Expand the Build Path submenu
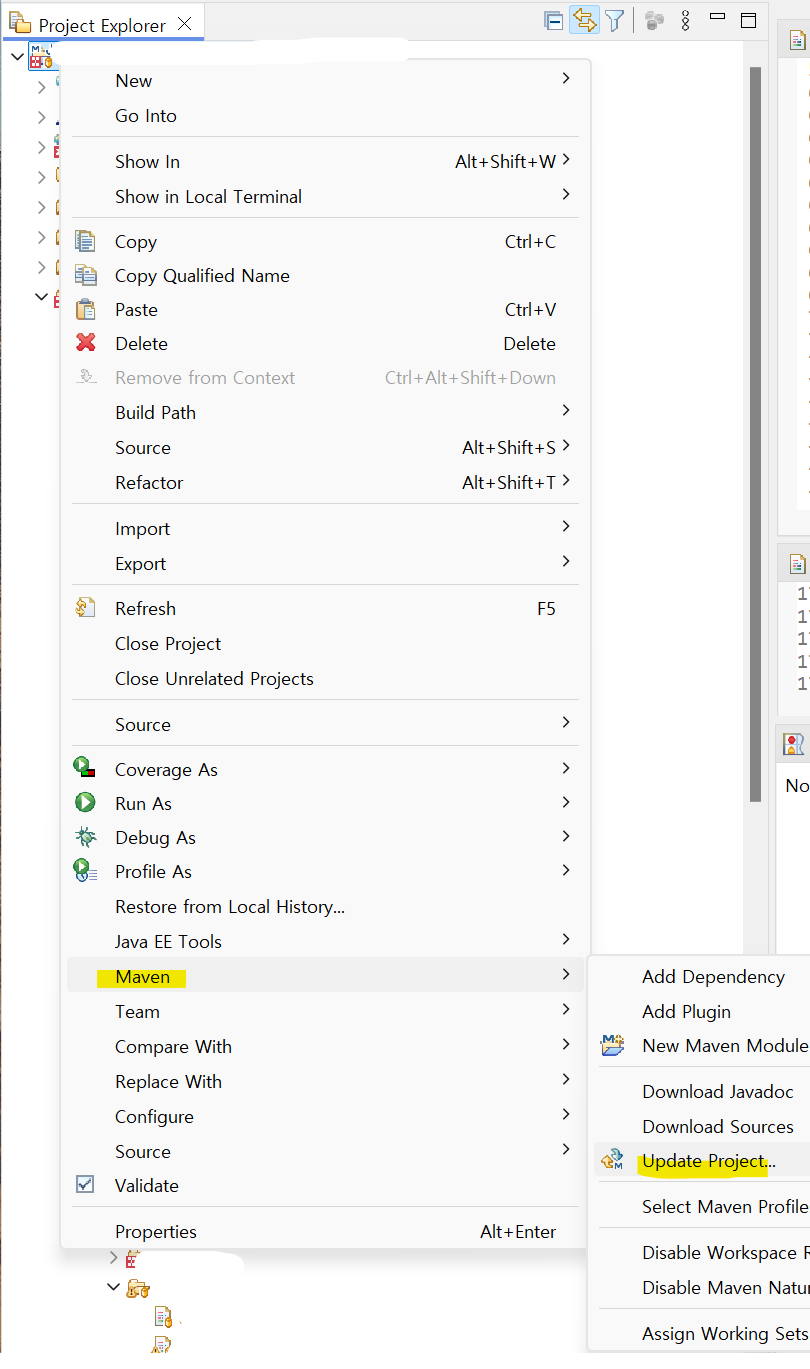The width and height of the screenshot is (810, 1369). pos(566,412)
